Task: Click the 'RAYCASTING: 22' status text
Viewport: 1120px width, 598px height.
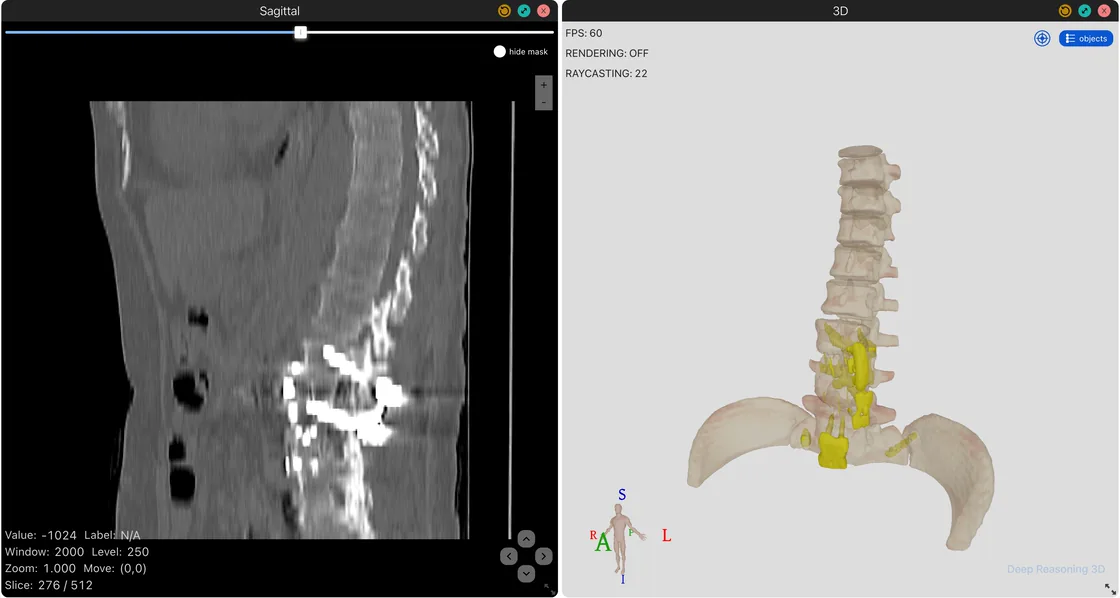Action: (606, 74)
